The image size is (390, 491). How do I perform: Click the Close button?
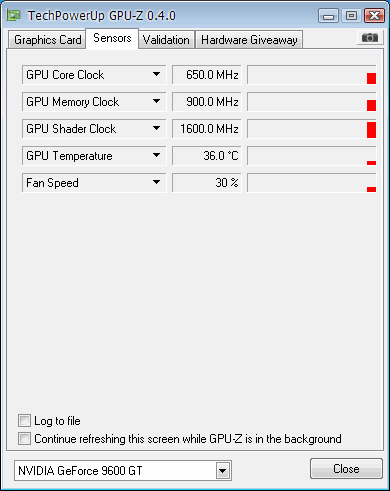point(346,469)
